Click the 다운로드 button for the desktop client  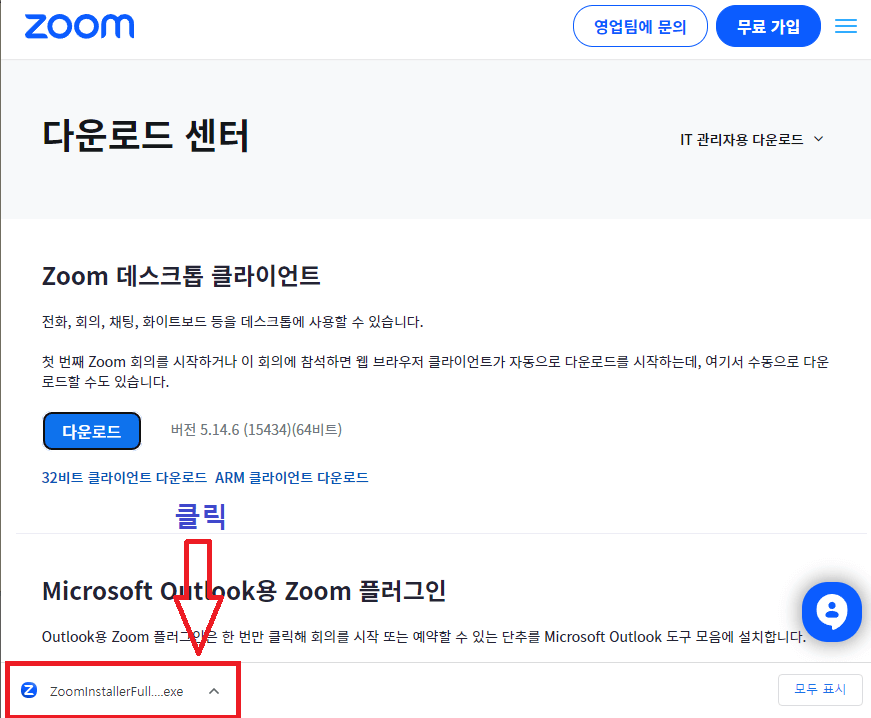click(91, 430)
